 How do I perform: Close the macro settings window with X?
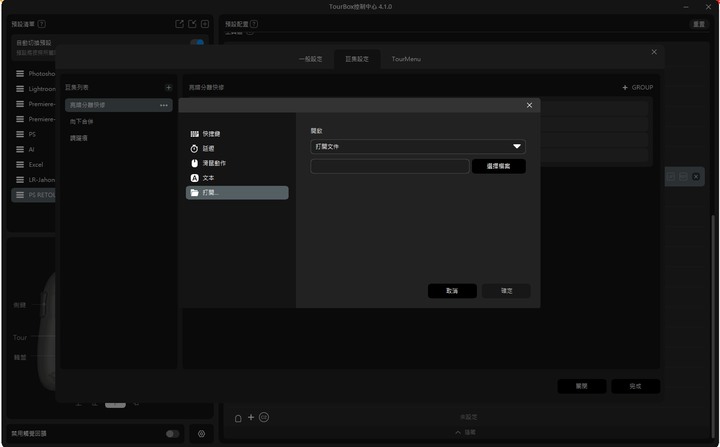pos(654,52)
